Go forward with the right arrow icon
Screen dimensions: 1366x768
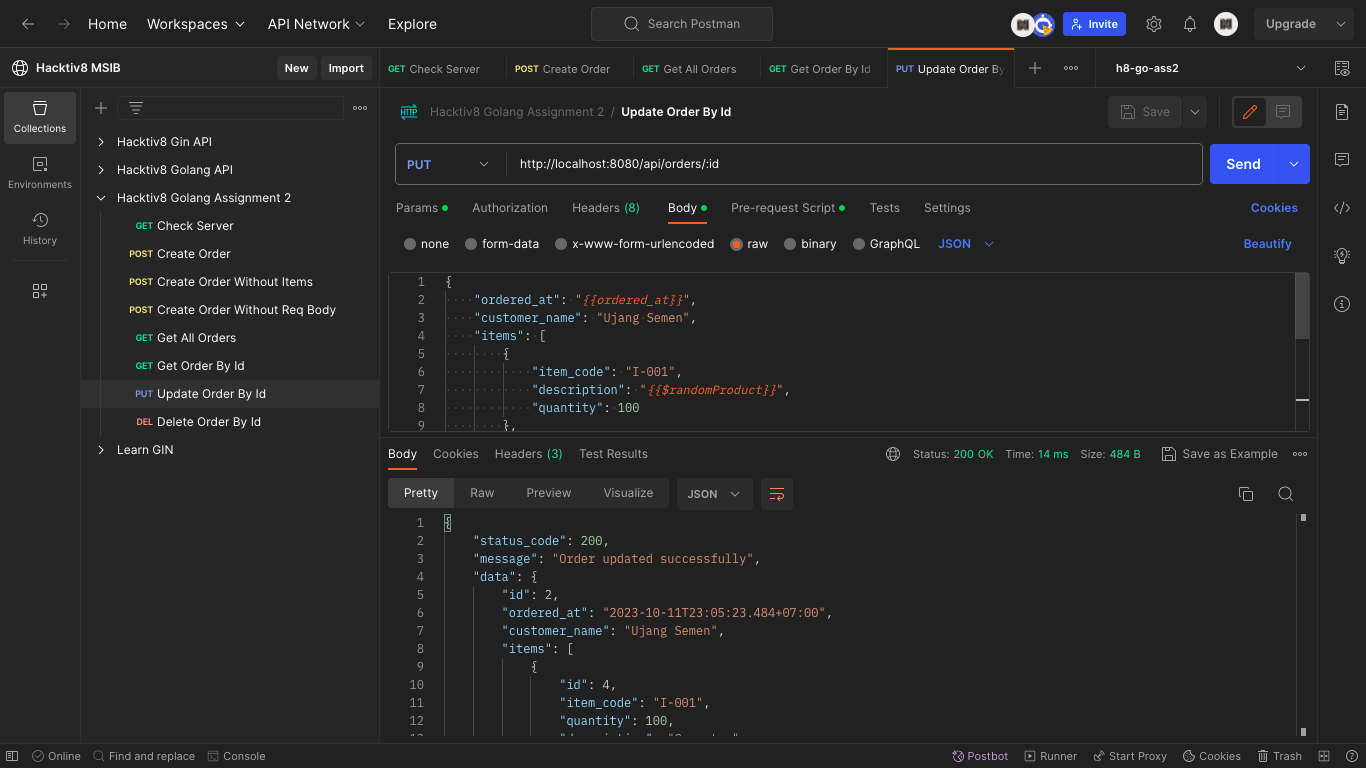click(63, 24)
